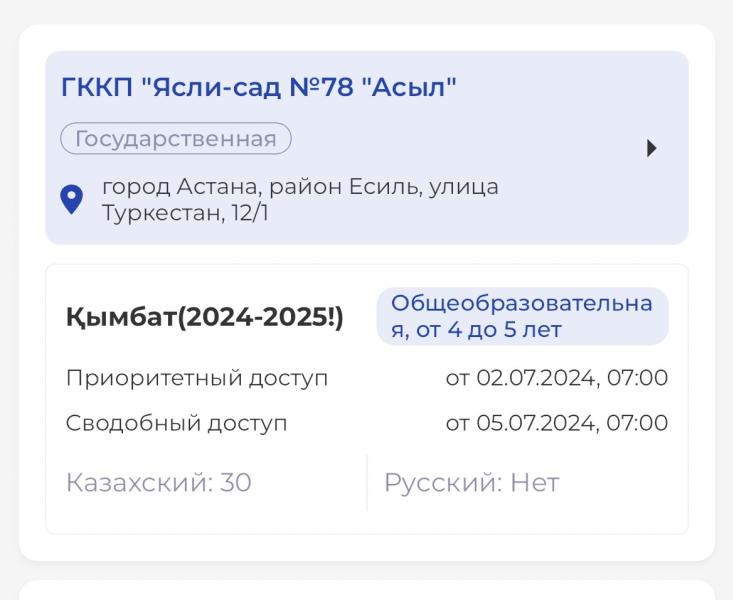Select the Свободный доступ label
The width and height of the screenshot is (733, 600).
coord(176,423)
